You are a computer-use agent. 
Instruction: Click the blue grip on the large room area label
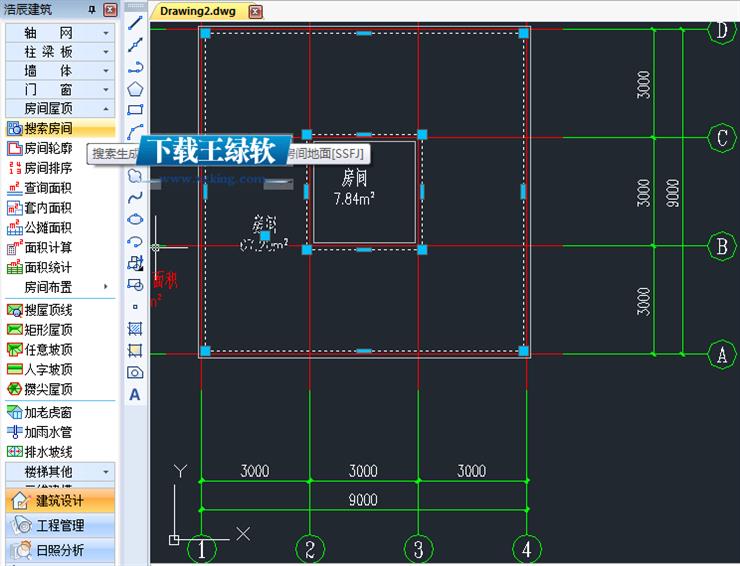[x=265, y=236]
